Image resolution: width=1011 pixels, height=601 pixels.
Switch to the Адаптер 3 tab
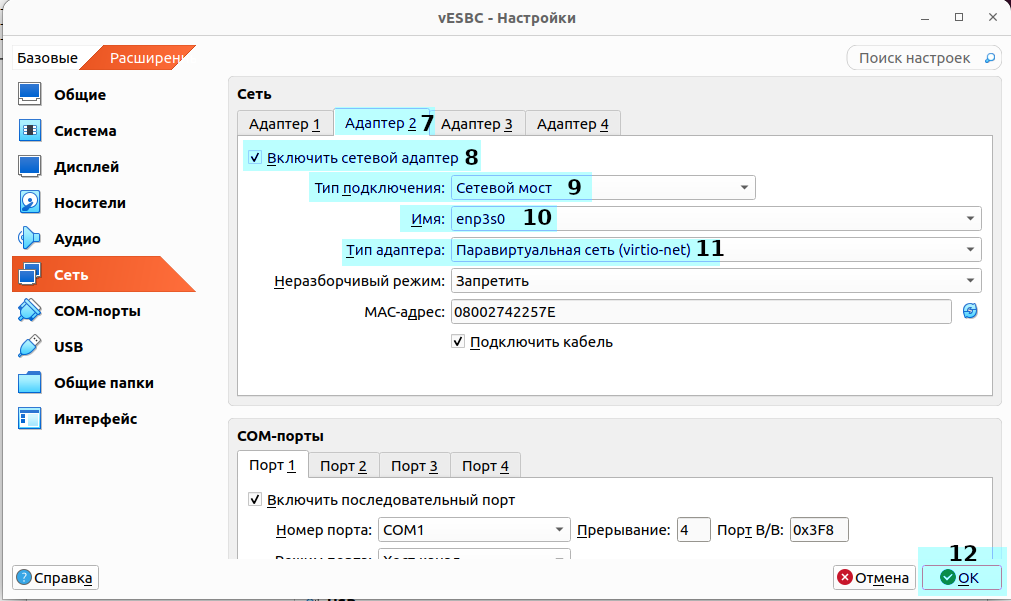[477, 124]
